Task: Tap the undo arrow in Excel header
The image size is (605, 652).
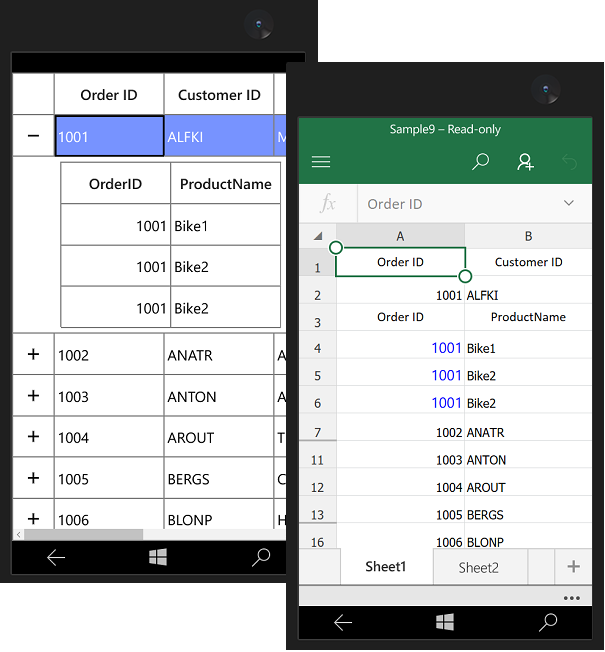Action: pyautogui.click(x=569, y=161)
